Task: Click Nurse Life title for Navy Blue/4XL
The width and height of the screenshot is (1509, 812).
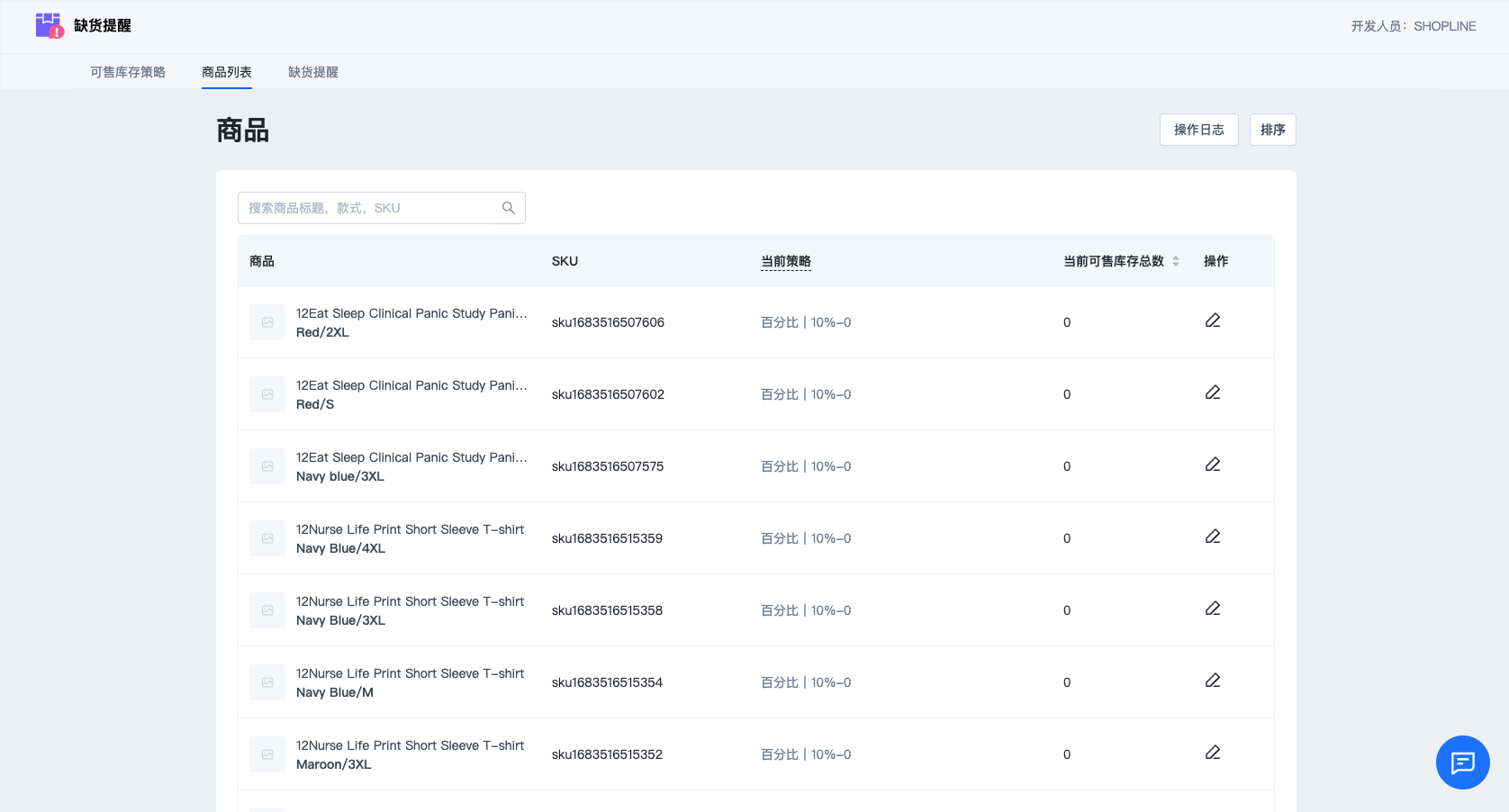Action: pos(410,529)
